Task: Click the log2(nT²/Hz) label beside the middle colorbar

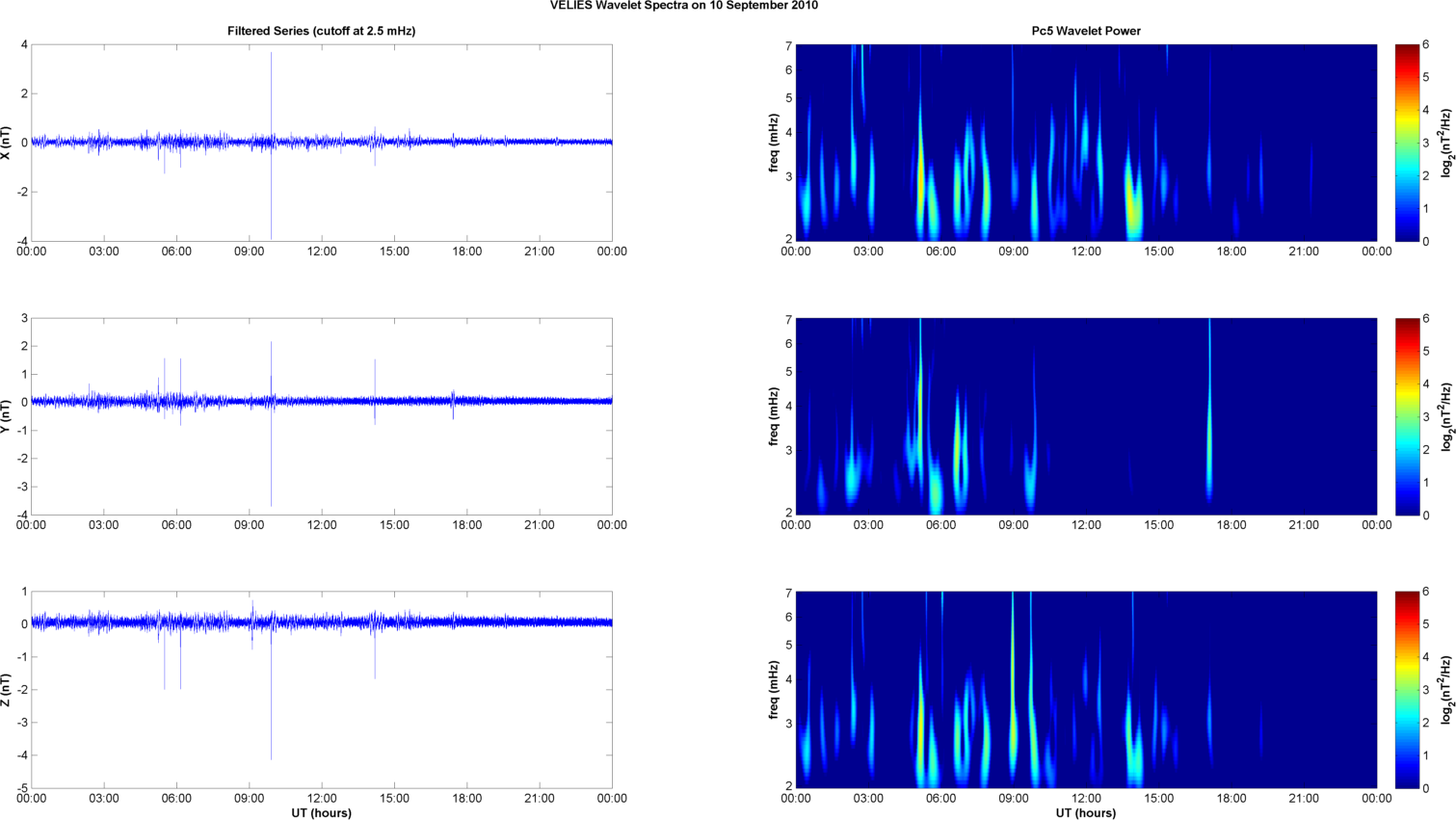Action: tap(1445, 416)
